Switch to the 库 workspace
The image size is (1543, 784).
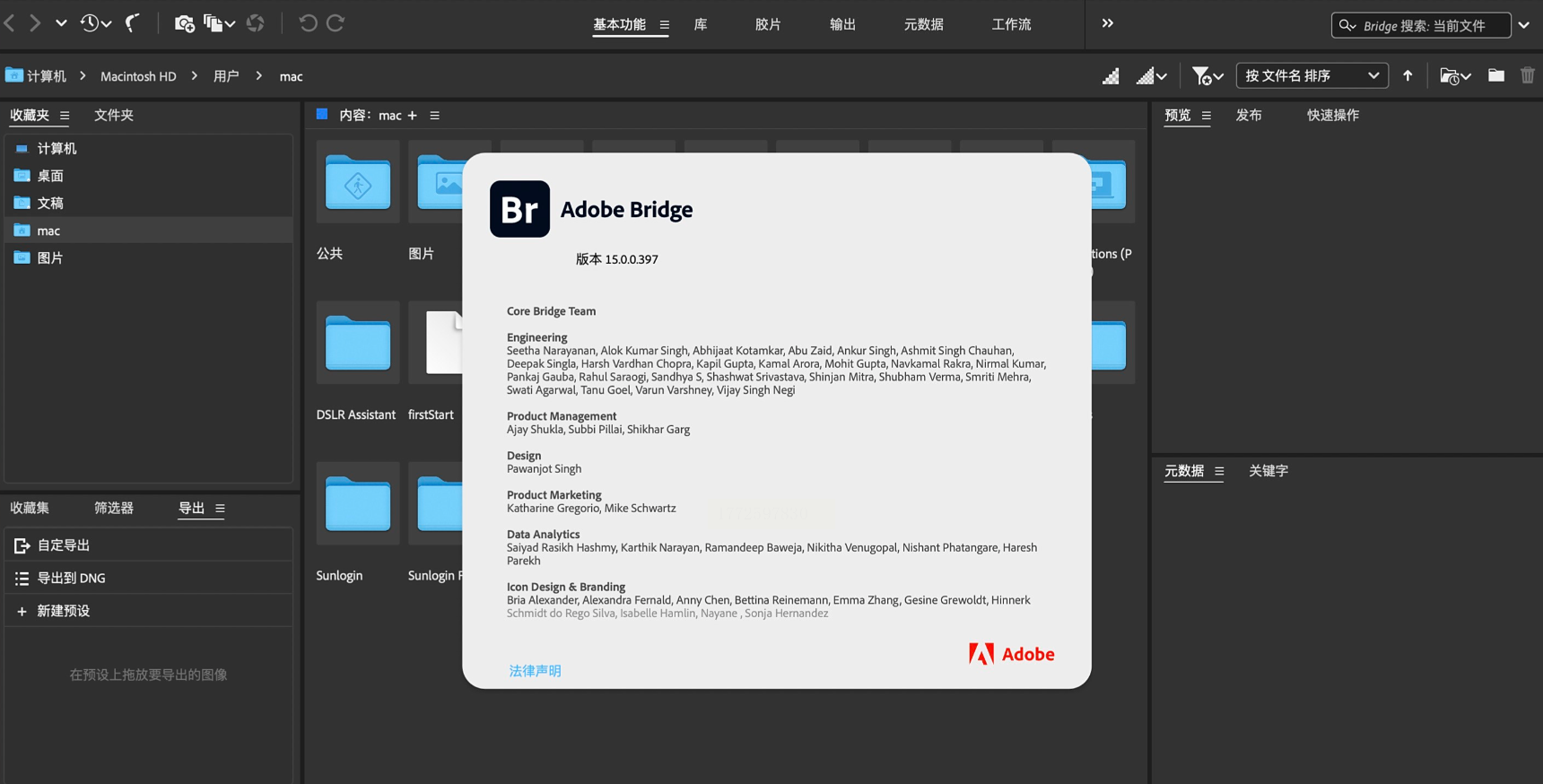(701, 24)
